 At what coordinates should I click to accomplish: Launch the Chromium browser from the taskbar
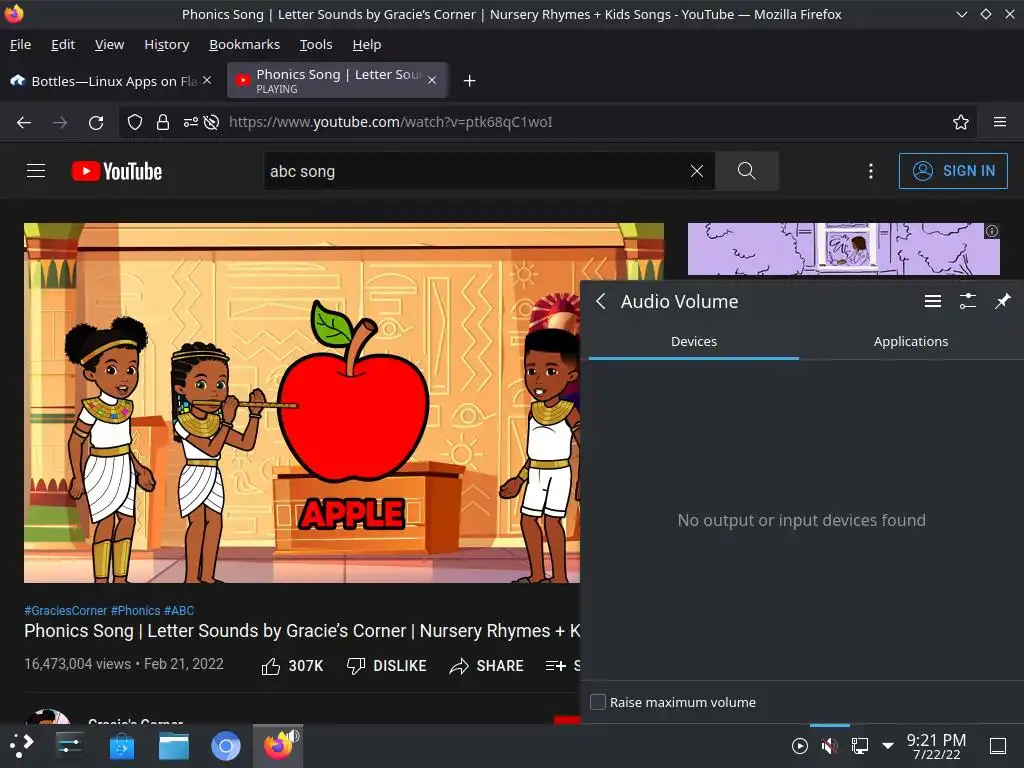226,746
